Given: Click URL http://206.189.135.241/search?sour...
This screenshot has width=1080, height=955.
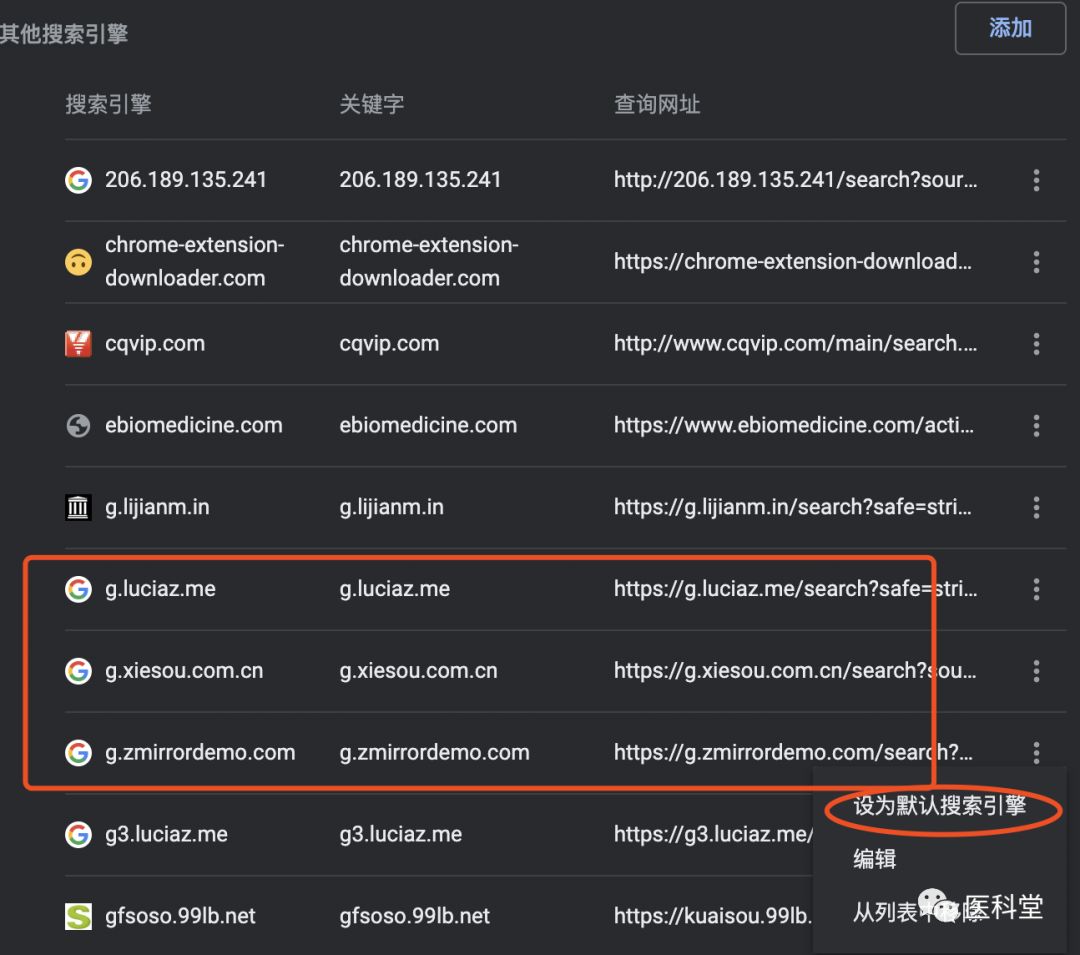Looking at the screenshot, I should click(796, 180).
